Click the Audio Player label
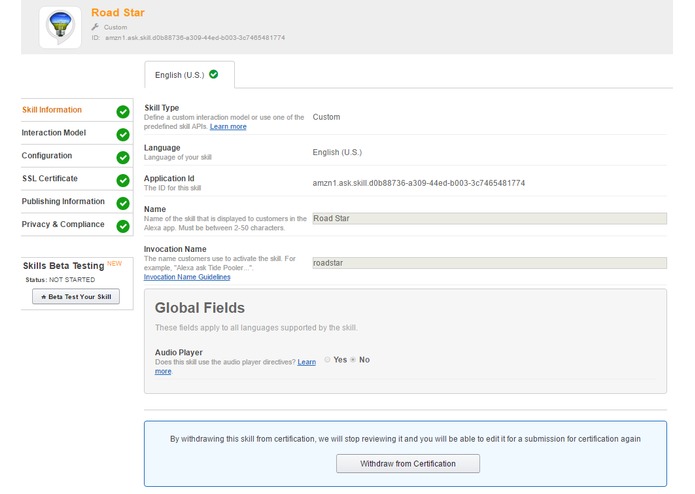Screen dimensions: 695x494 (179, 353)
